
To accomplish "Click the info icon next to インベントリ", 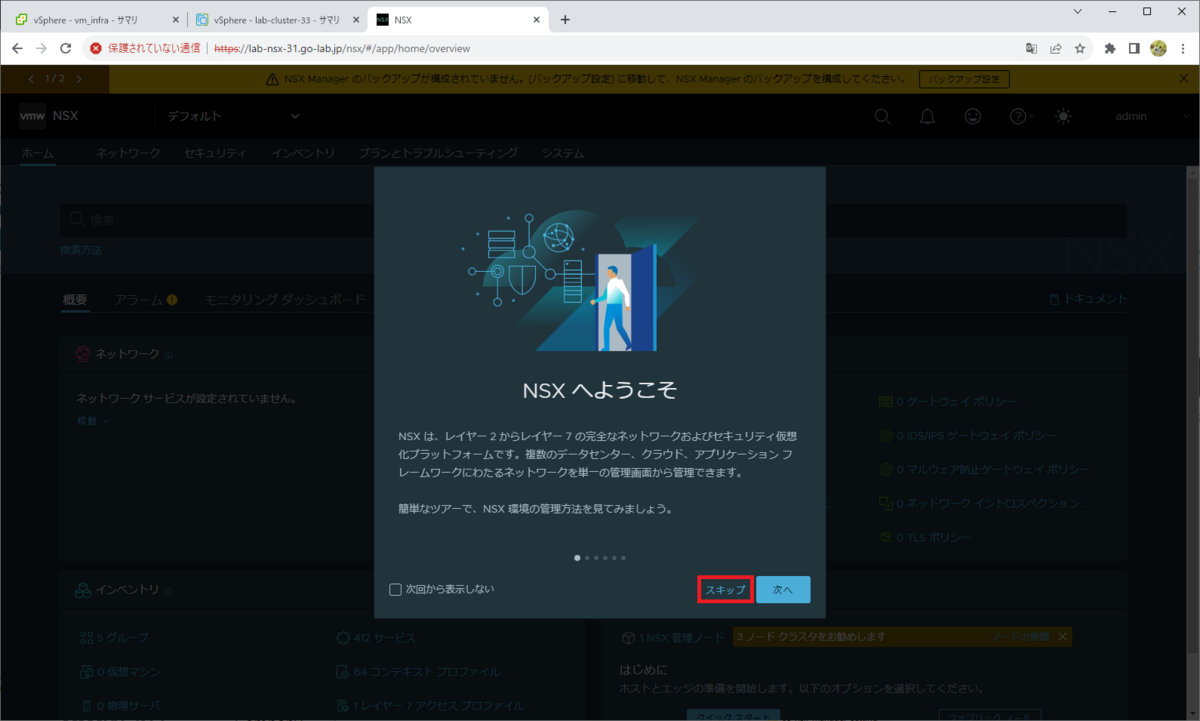I will [x=167, y=590].
